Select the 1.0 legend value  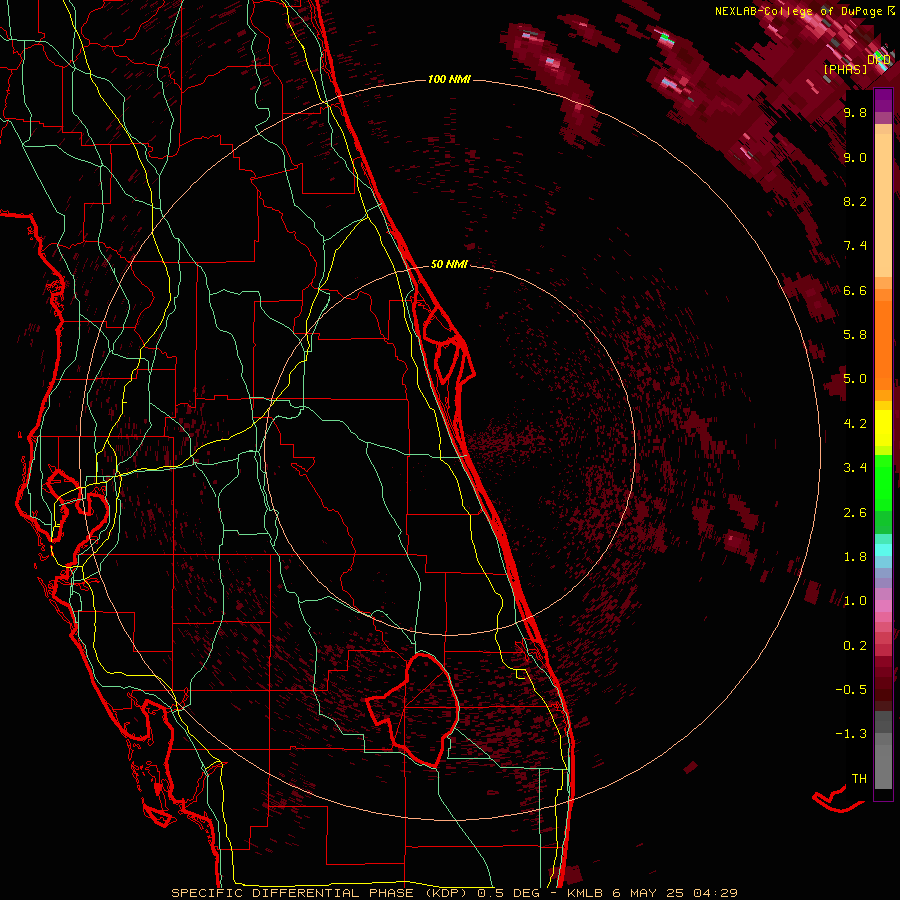click(x=855, y=601)
